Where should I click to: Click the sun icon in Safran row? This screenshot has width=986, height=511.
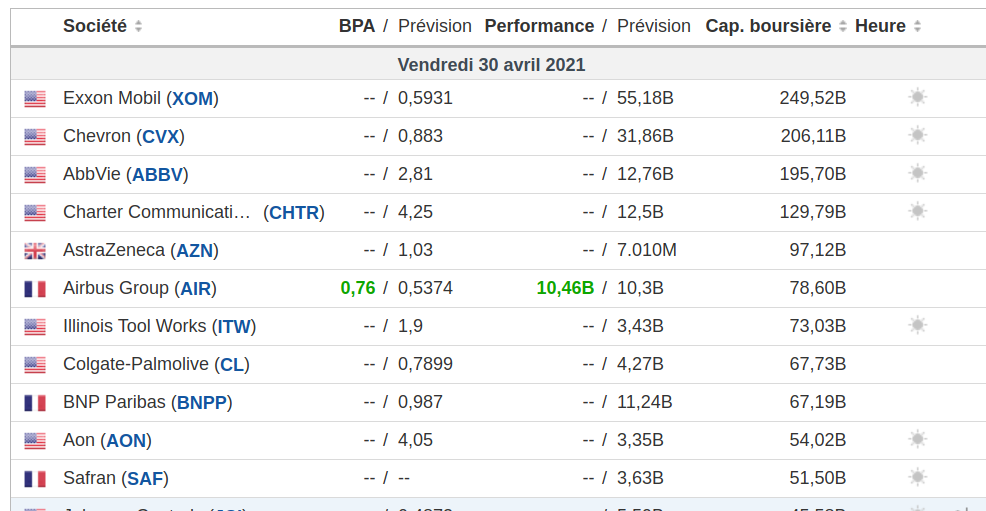pyautogui.click(x=917, y=477)
